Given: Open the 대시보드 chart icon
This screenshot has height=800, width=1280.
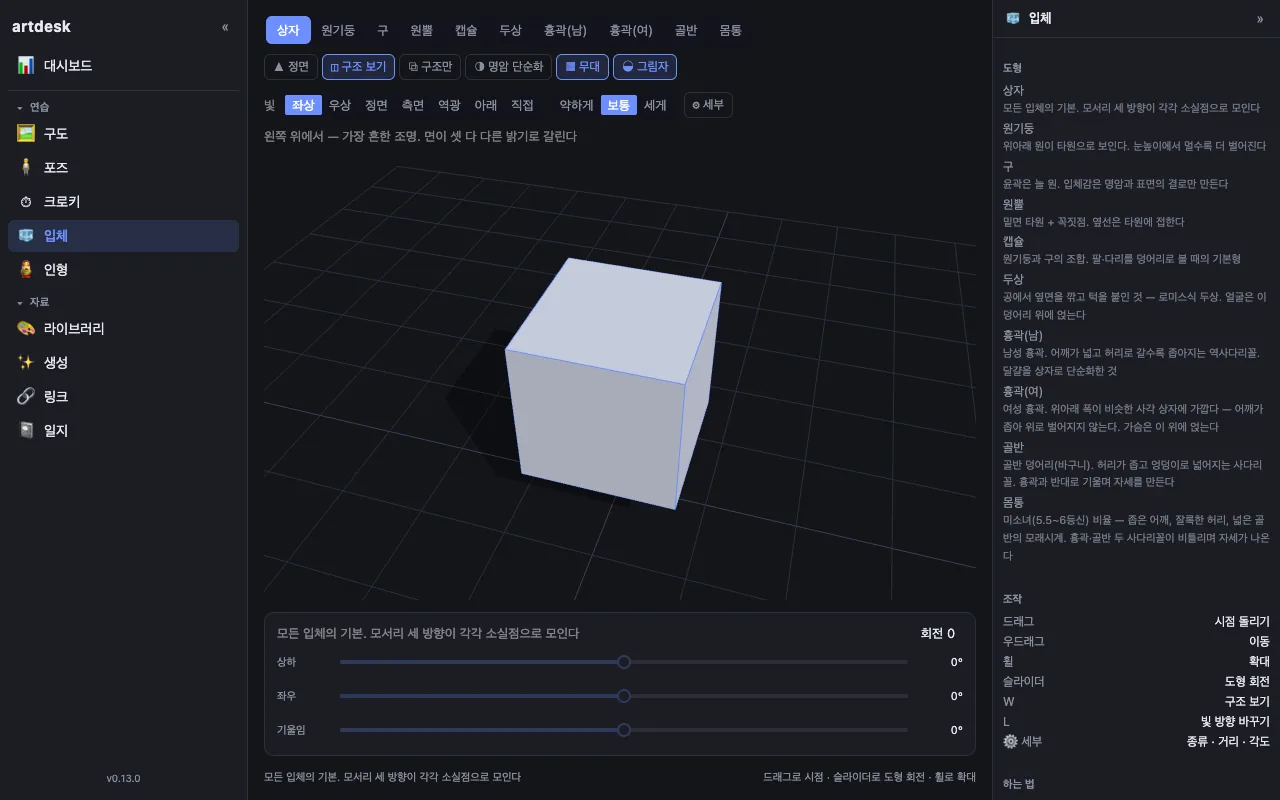Looking at the screenshot, I should point(26,66).
